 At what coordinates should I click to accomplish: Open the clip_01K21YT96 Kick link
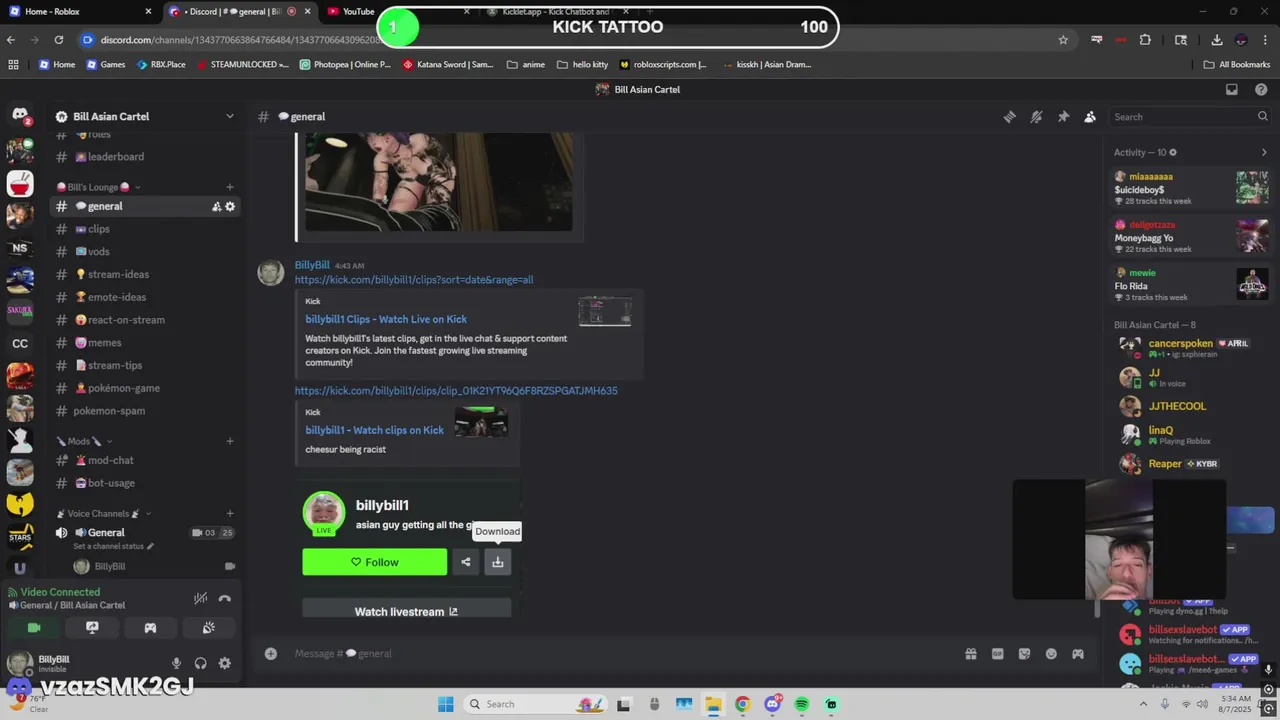pyautogui.click(x=456, y=391)
